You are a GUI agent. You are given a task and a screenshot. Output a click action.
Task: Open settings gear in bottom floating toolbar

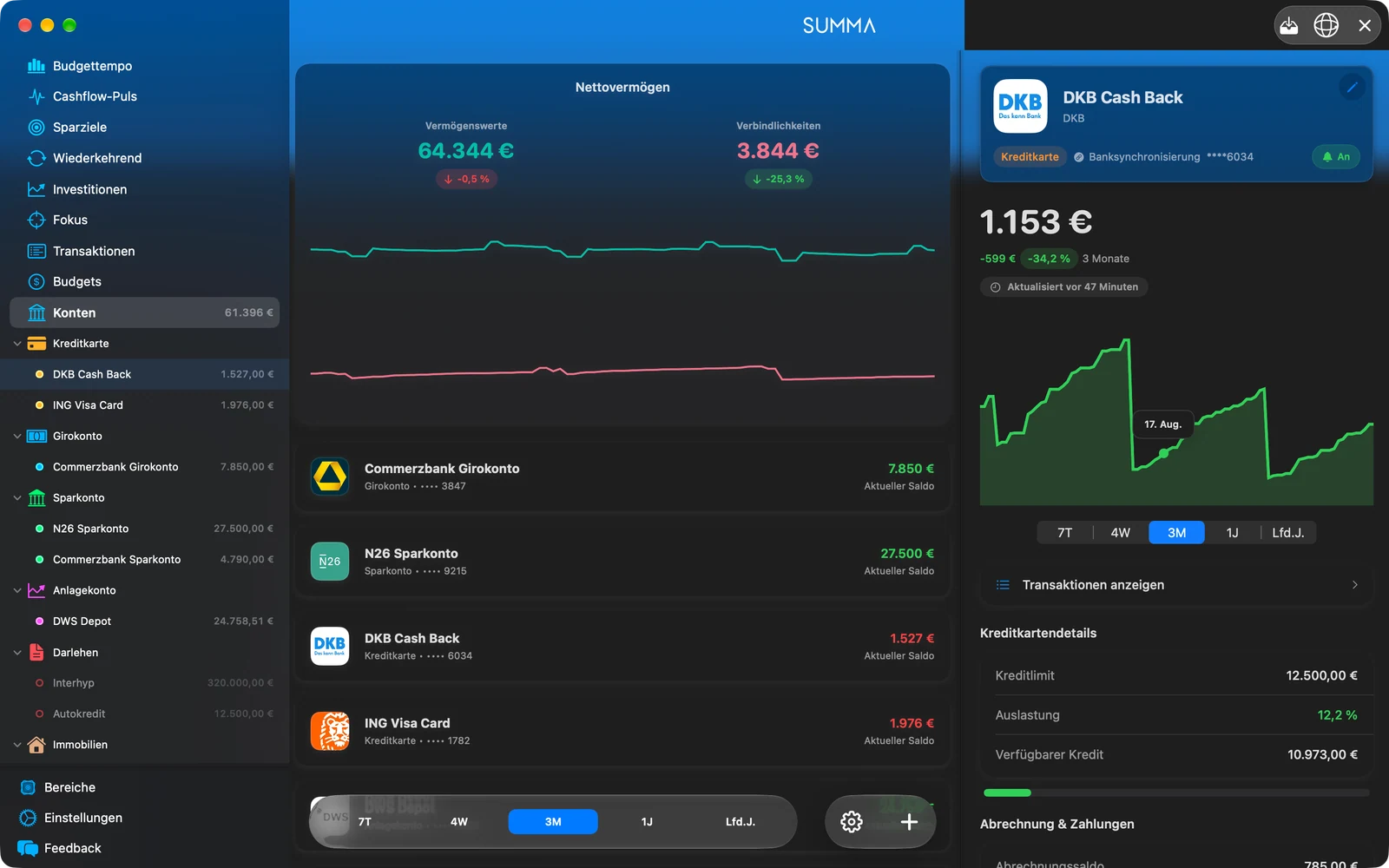pos(852,821)
